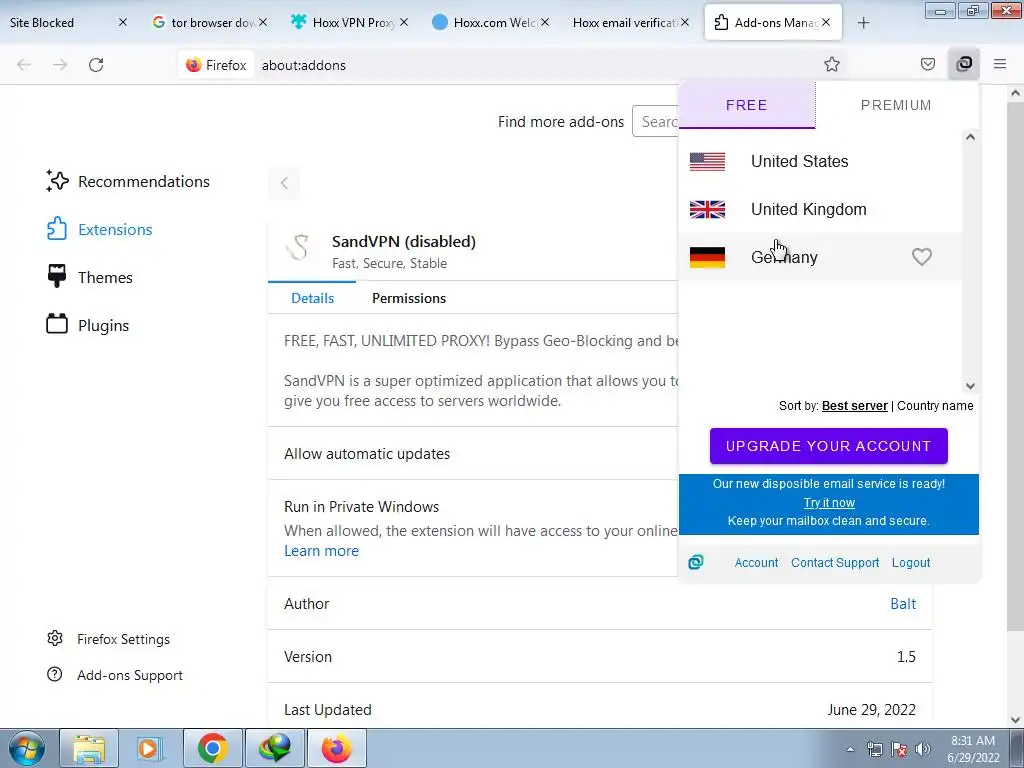Select the United Kingdom flag icon
Screen dimensions: 1024x768
coord(707,209)
